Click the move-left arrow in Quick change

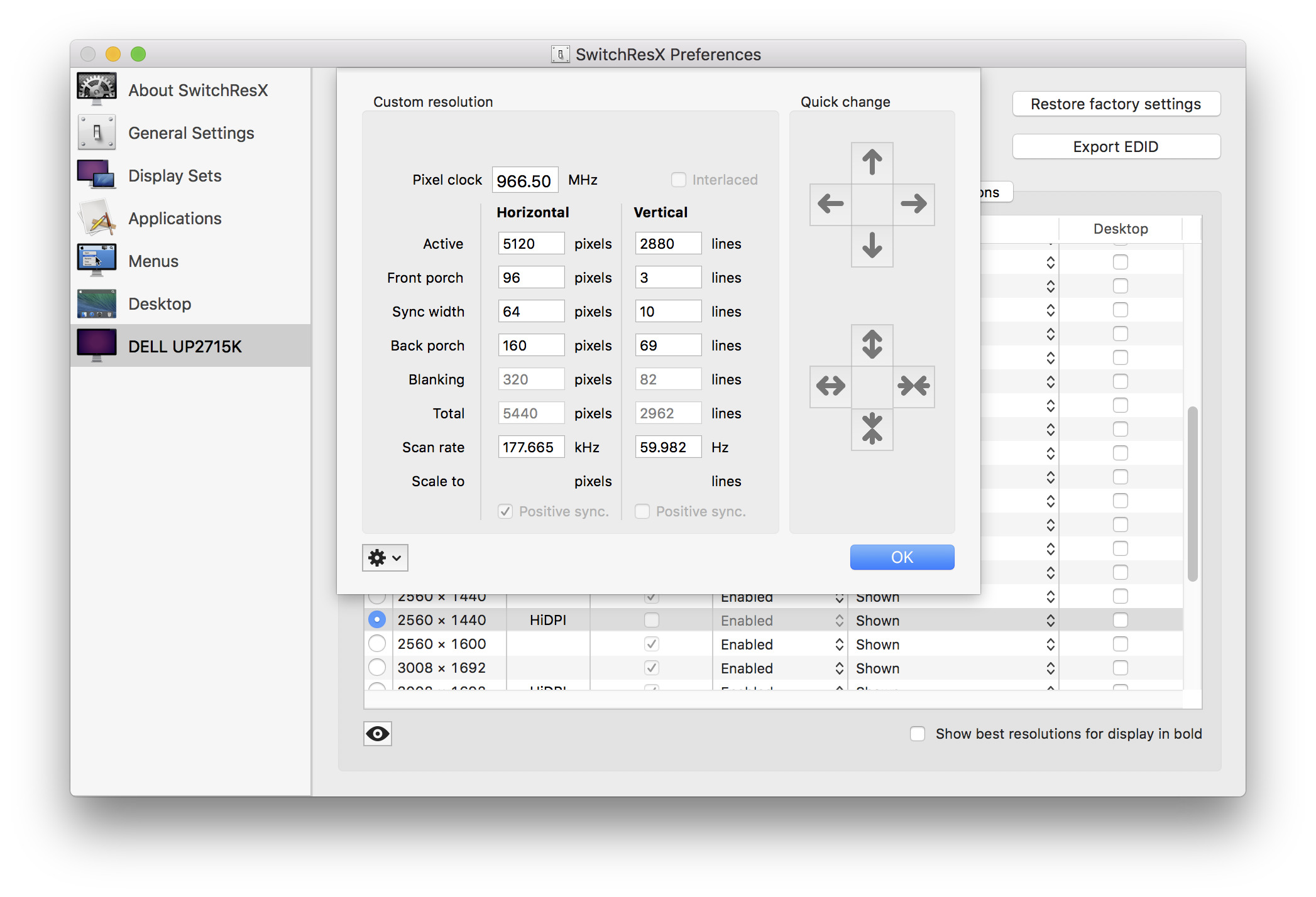(830, 204)
